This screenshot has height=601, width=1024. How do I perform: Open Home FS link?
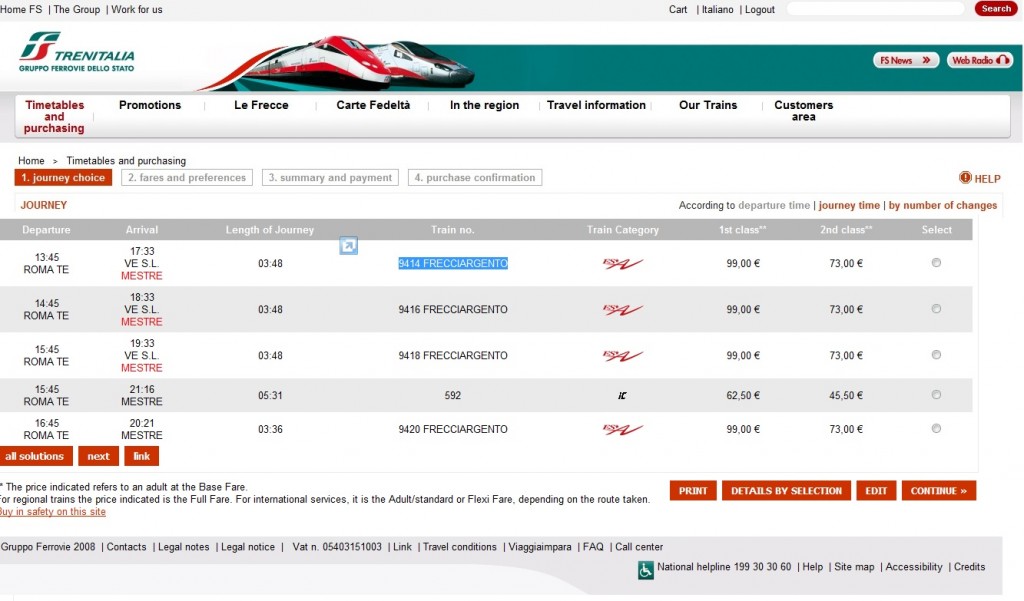[21, 10]
